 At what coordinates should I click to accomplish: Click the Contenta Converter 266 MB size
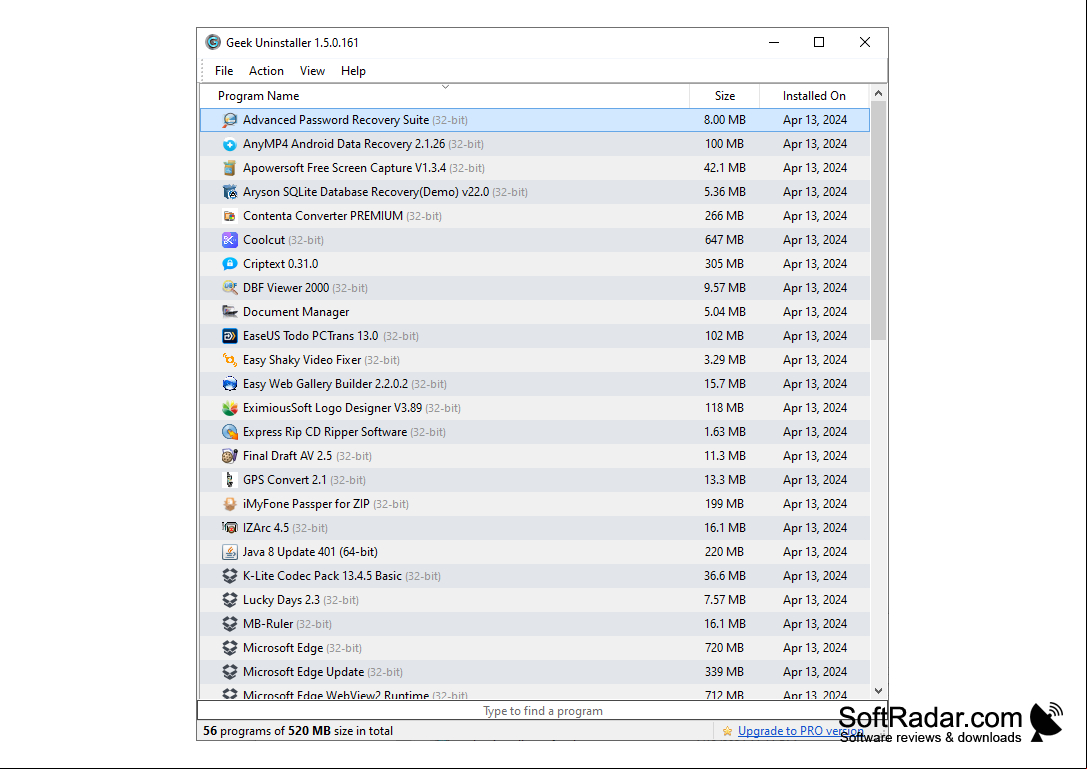coord(724,216)
